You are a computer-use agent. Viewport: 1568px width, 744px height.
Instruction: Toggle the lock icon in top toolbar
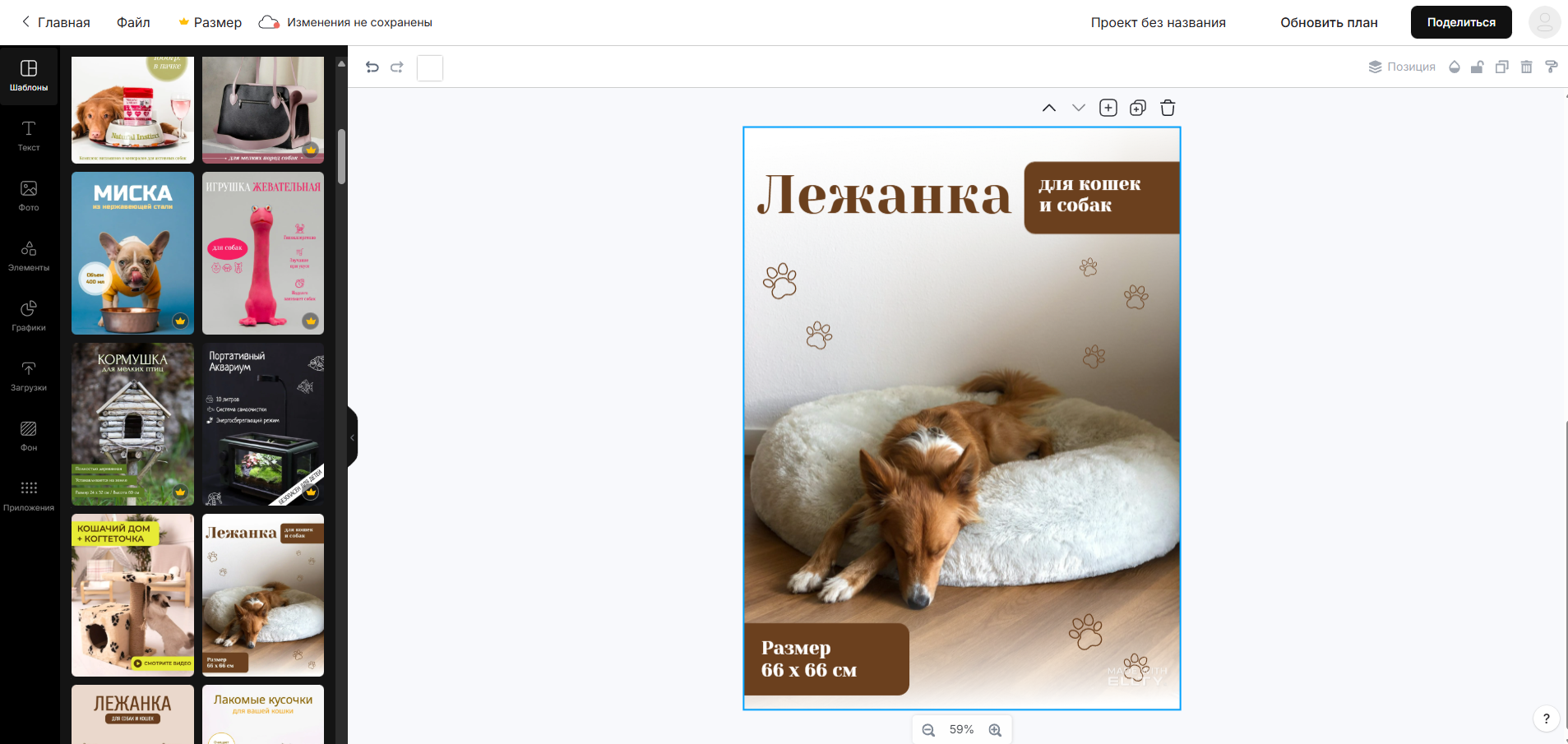click(1478, 67)
